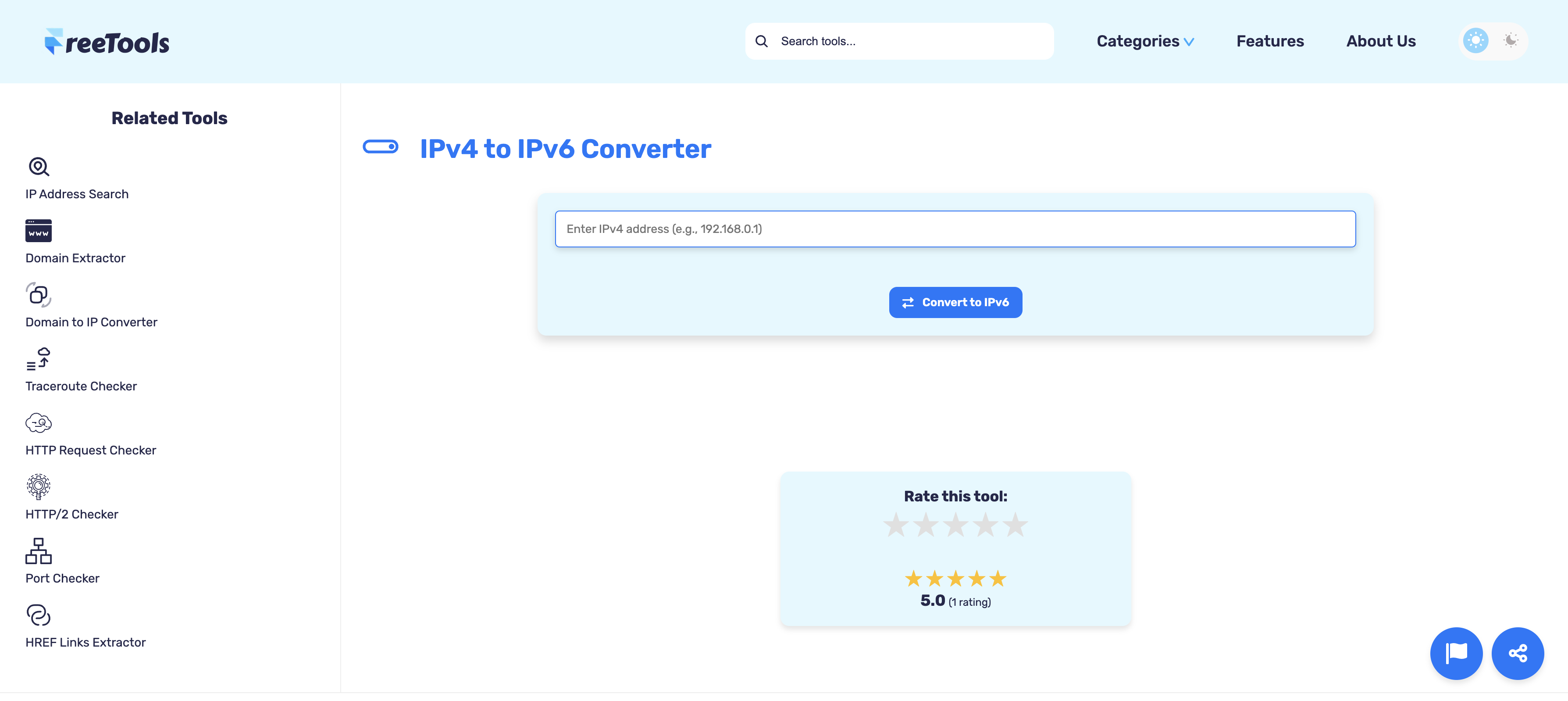Open HTTP/2 Checker link
The height and width of the screenshot is (701, 1568).
pyautogui.click(x=72, y=514)
